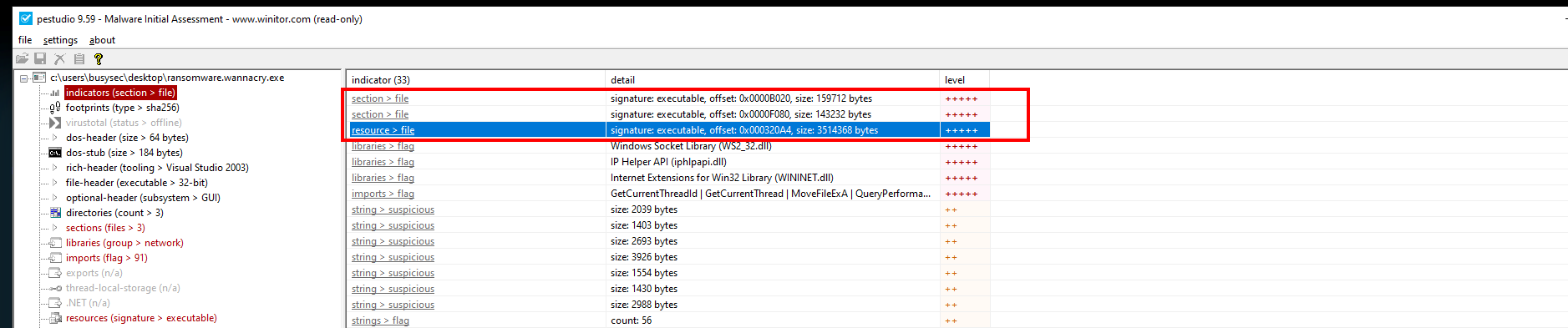Collapse the wannacry.exe root tree node
The height and width of the screenshot is (328, 1568).
[24, 78]
